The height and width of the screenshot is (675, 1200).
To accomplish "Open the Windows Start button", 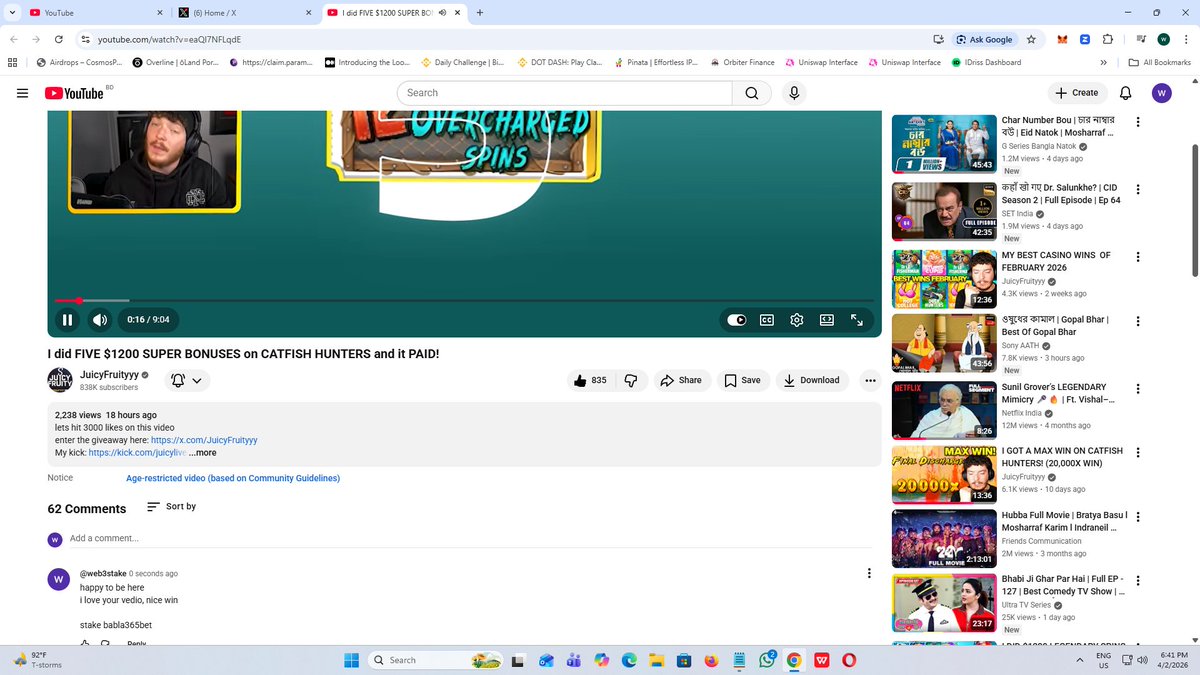I will click(351, 660).
